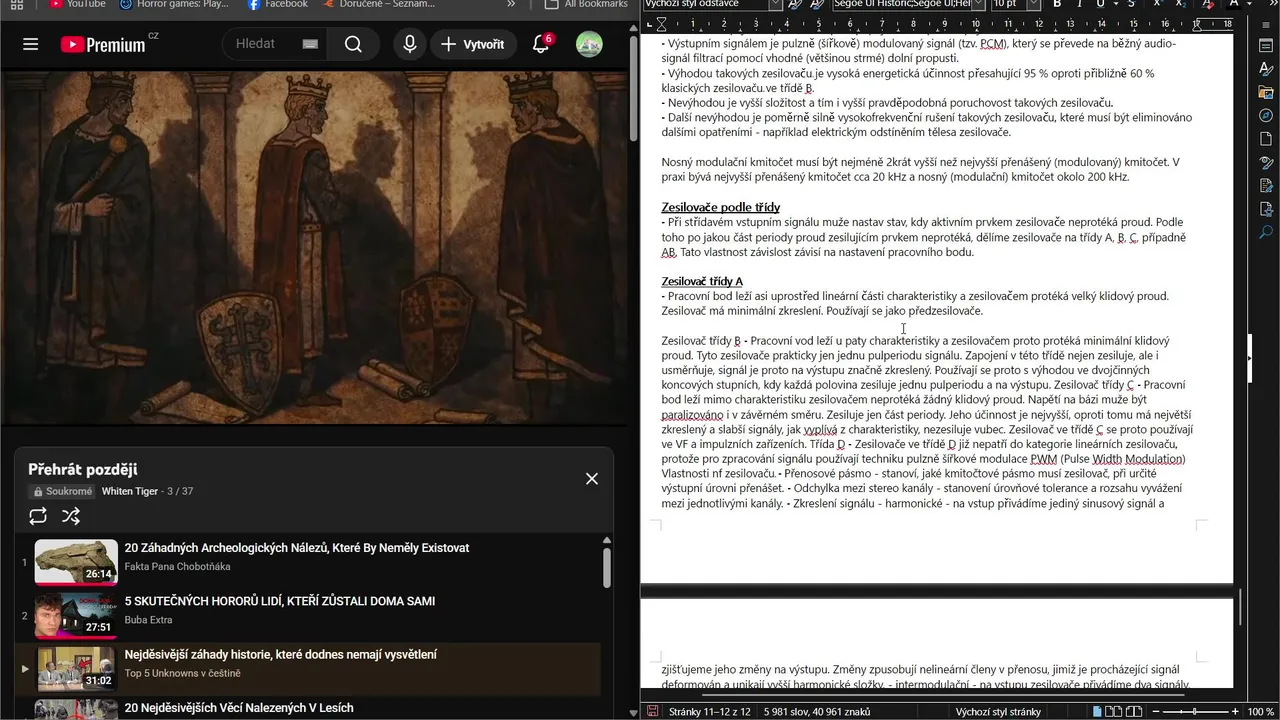The width and height of the screenshot is (1280, 720).
Task: Click the Whiten Tiger playlist owner
Action: coord(130,492)
